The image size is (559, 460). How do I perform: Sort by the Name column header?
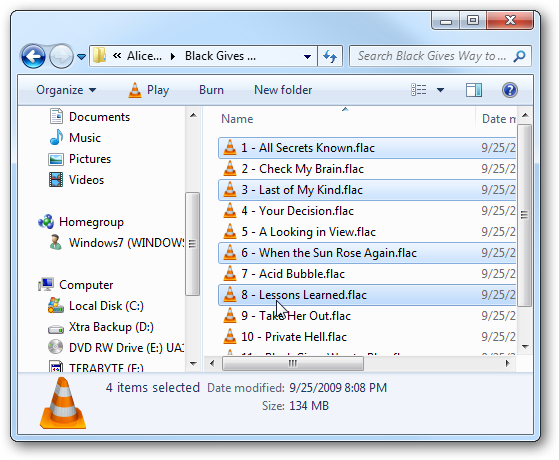[x=237, y=119]
